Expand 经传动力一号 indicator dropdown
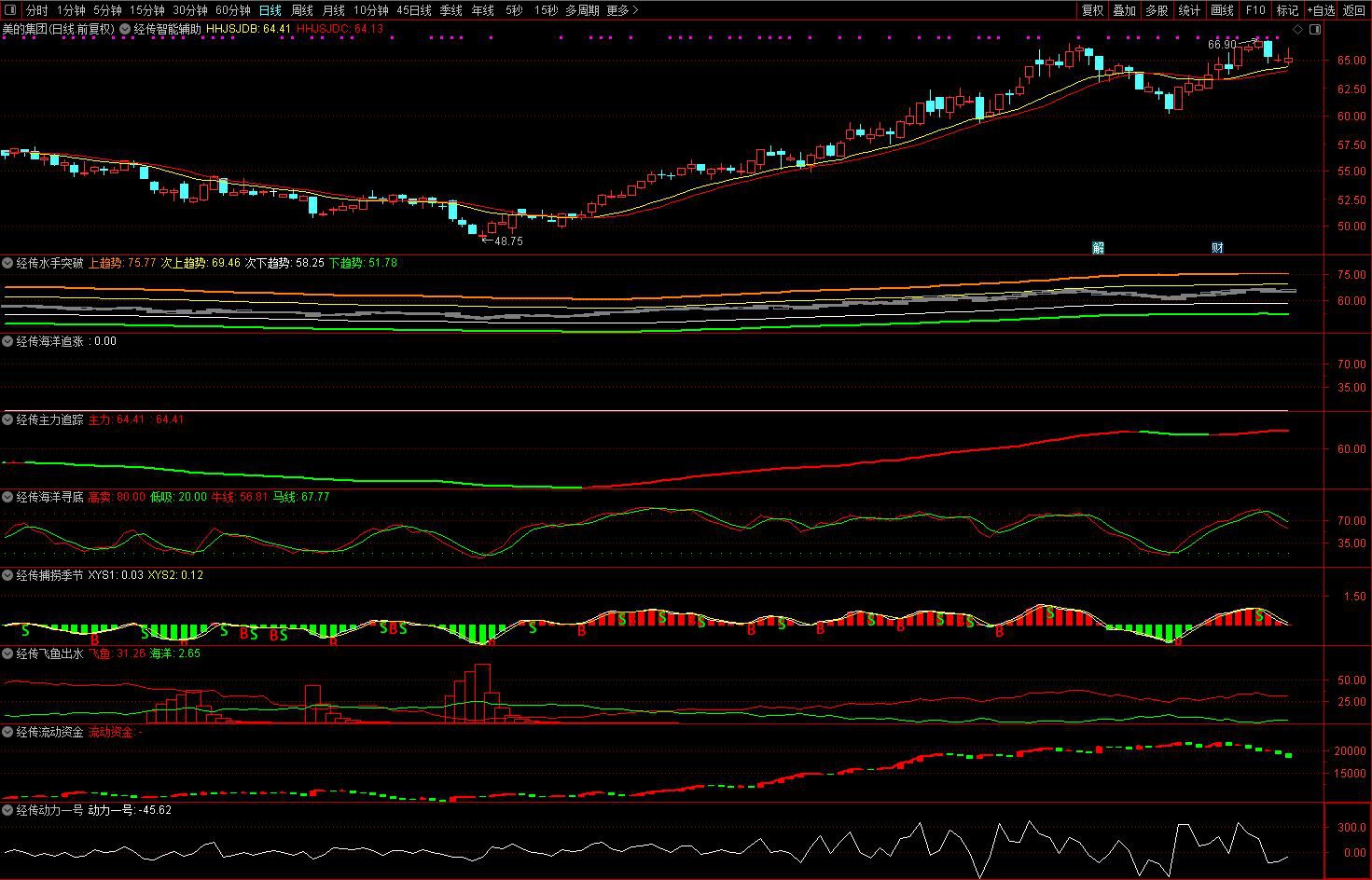Image resolution: width=1372 pixels, height=880 pixels. tap(8, 810)
